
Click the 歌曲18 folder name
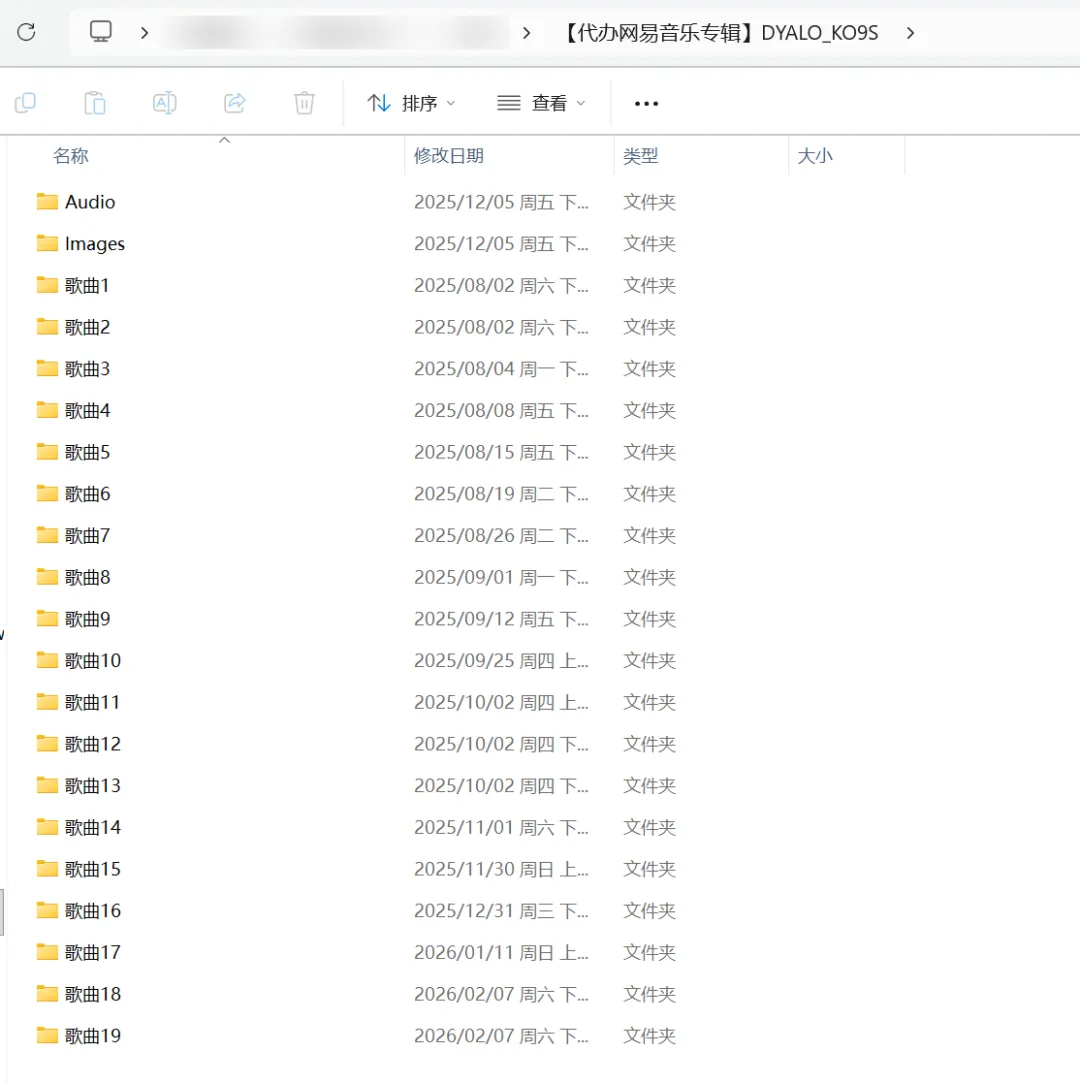coord(93,994)
